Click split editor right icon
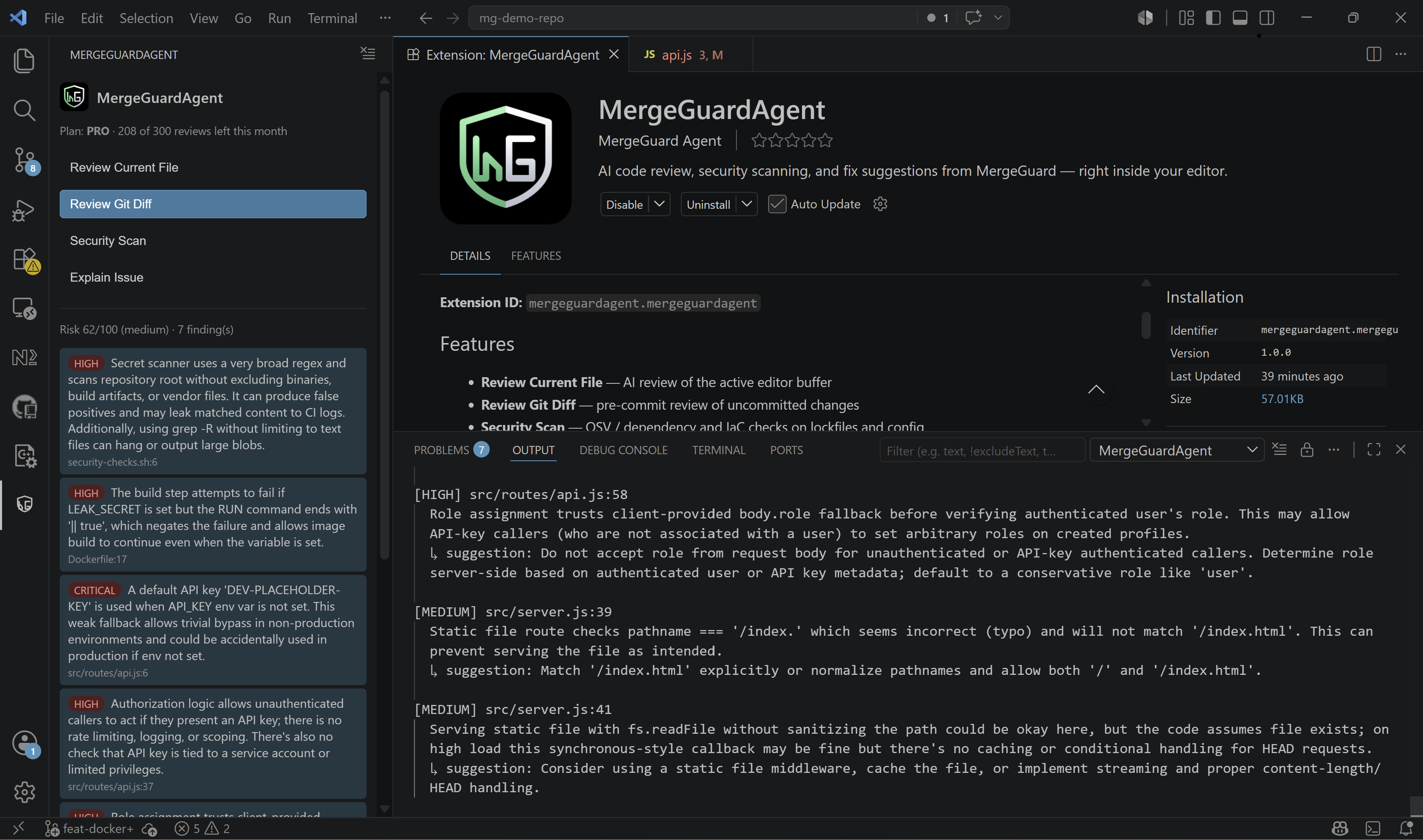1423x840 pixels. pos(1373,54)
